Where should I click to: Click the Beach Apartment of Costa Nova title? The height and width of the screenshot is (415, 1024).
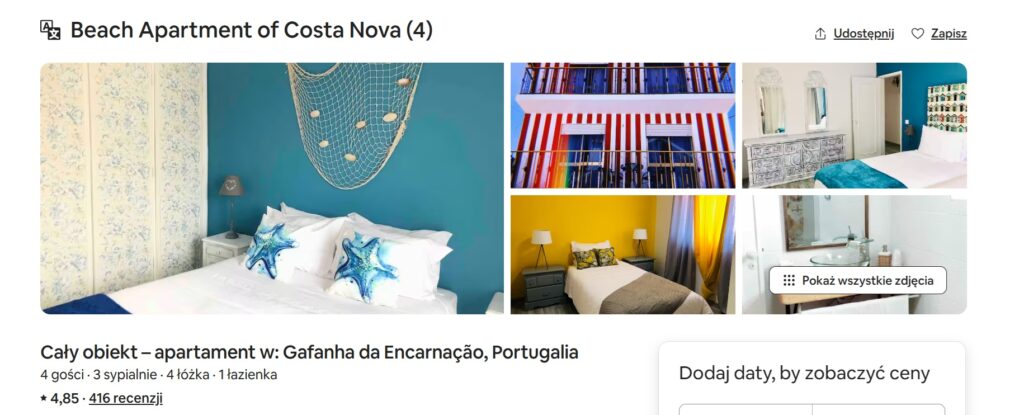(x=251, y=30)
